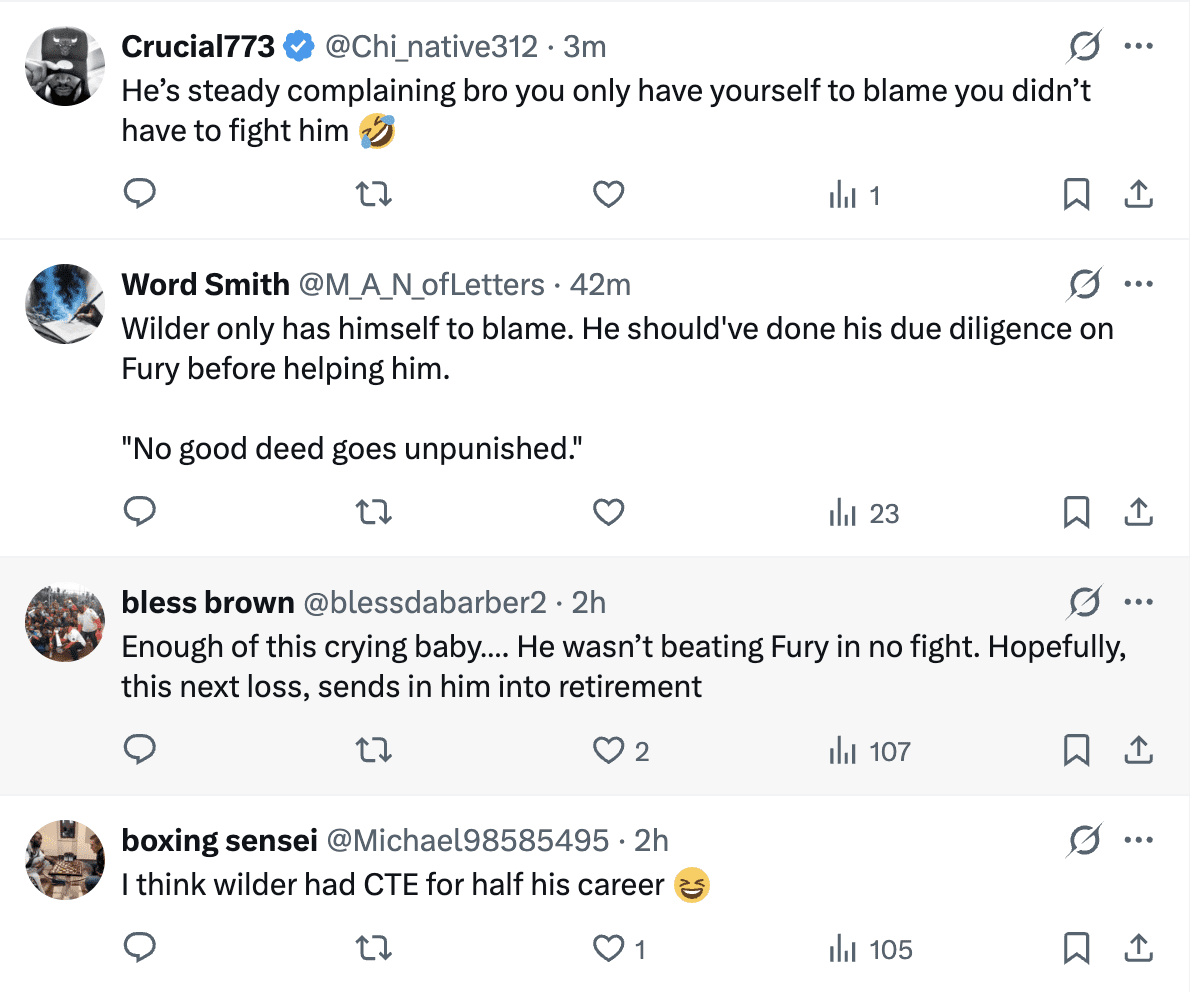Screen dimensions: 1190x992
Task: Share the Word Smith tweet
Action: [1138, 513]
